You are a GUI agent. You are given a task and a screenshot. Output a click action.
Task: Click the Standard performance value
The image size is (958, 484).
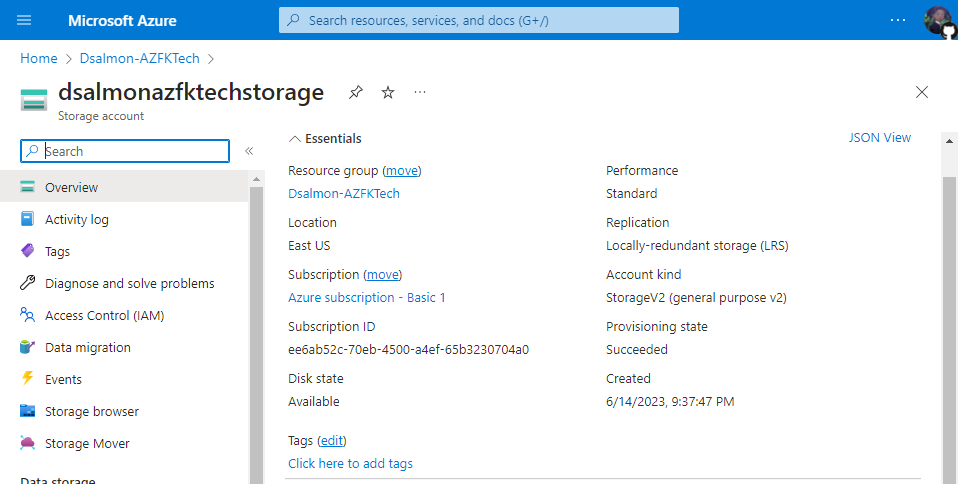coord(632,194)
